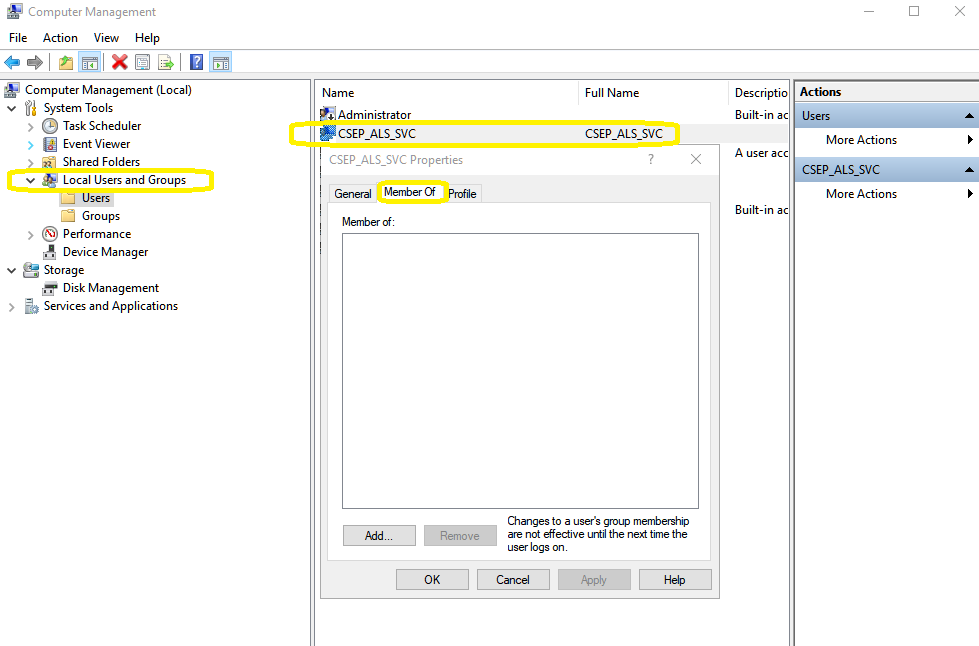Collapse the Local Users and Groups node
This screenshot has height=646, width=979.
click(29, 179)
